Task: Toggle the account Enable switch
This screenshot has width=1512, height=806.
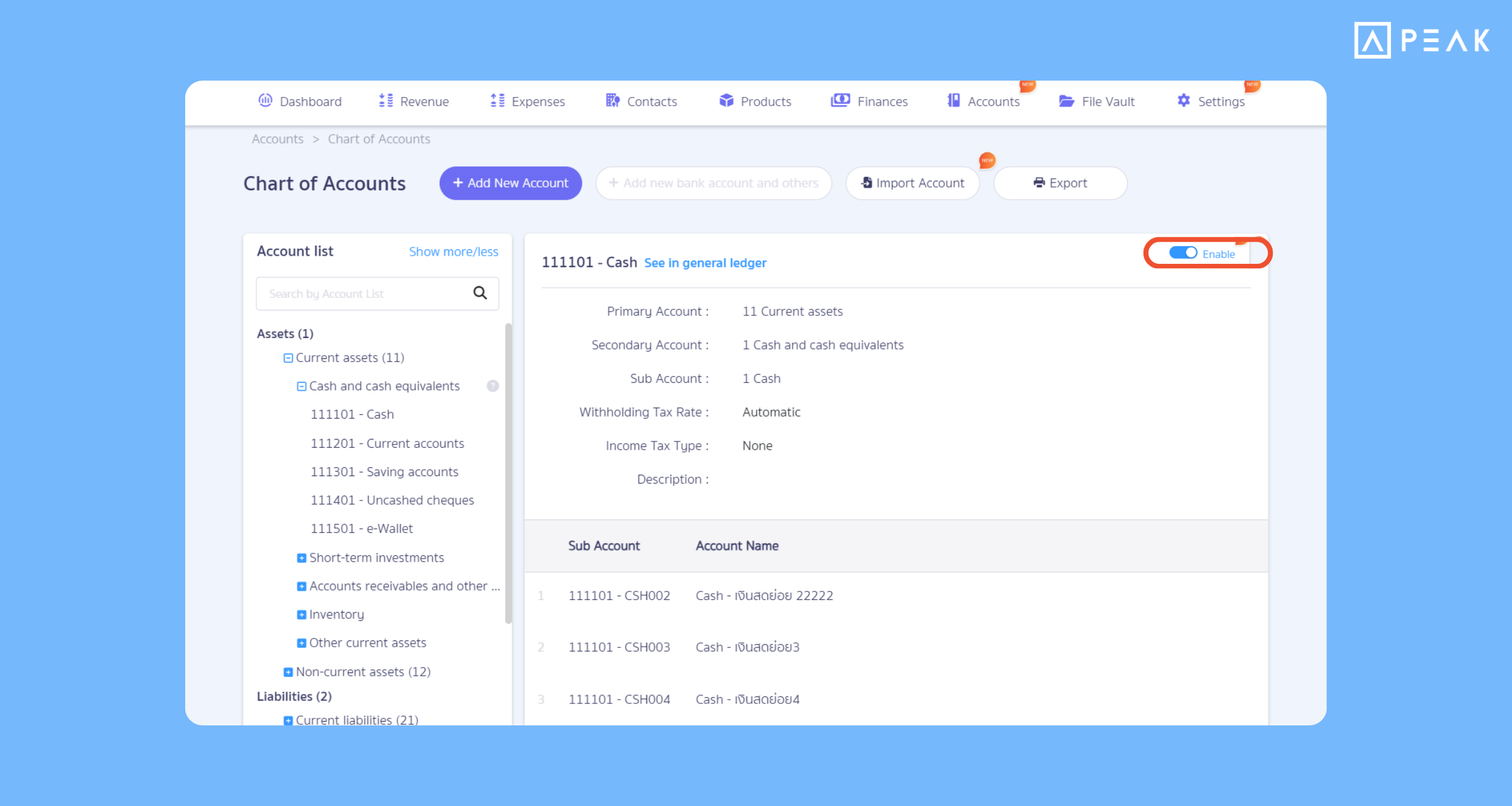Action: point(1183,253)
